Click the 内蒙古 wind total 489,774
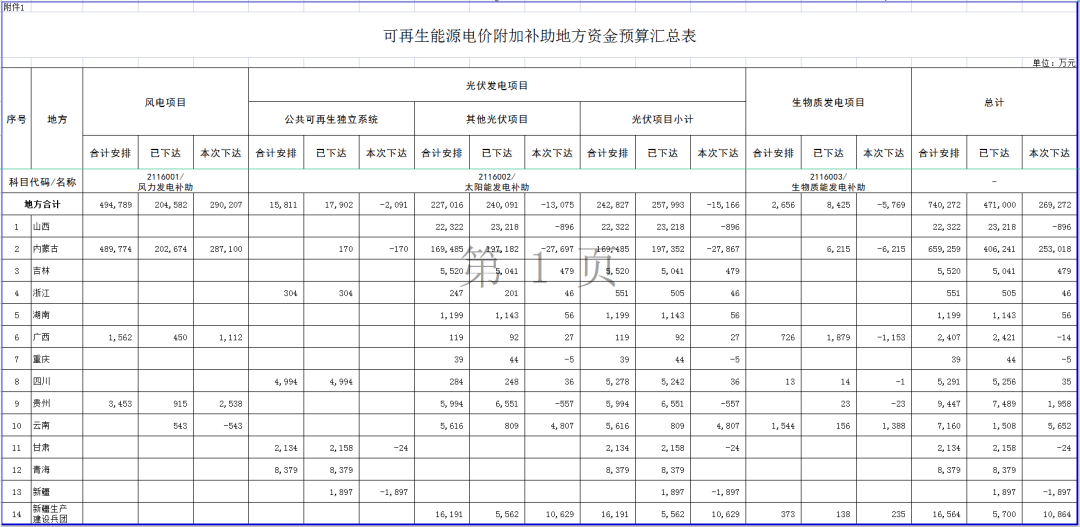Viewport: 1080px width, 527px height. pyautogui.click(x=110, y=249)
